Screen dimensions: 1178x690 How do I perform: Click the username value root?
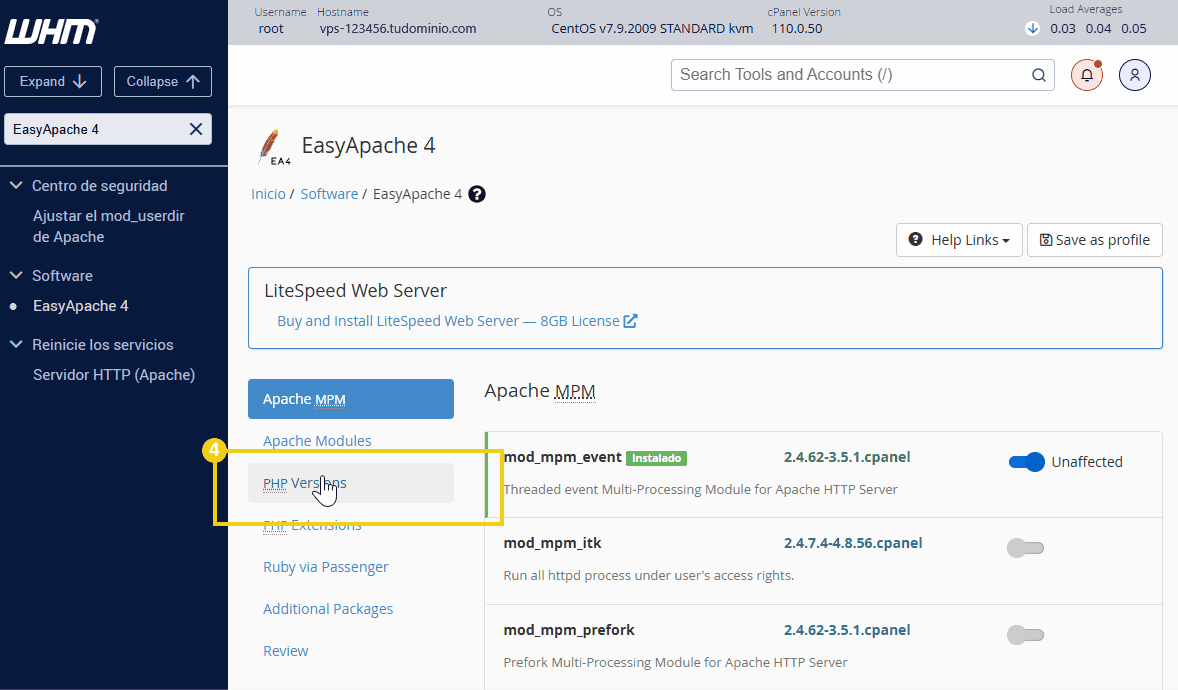[x=271, y=29]
